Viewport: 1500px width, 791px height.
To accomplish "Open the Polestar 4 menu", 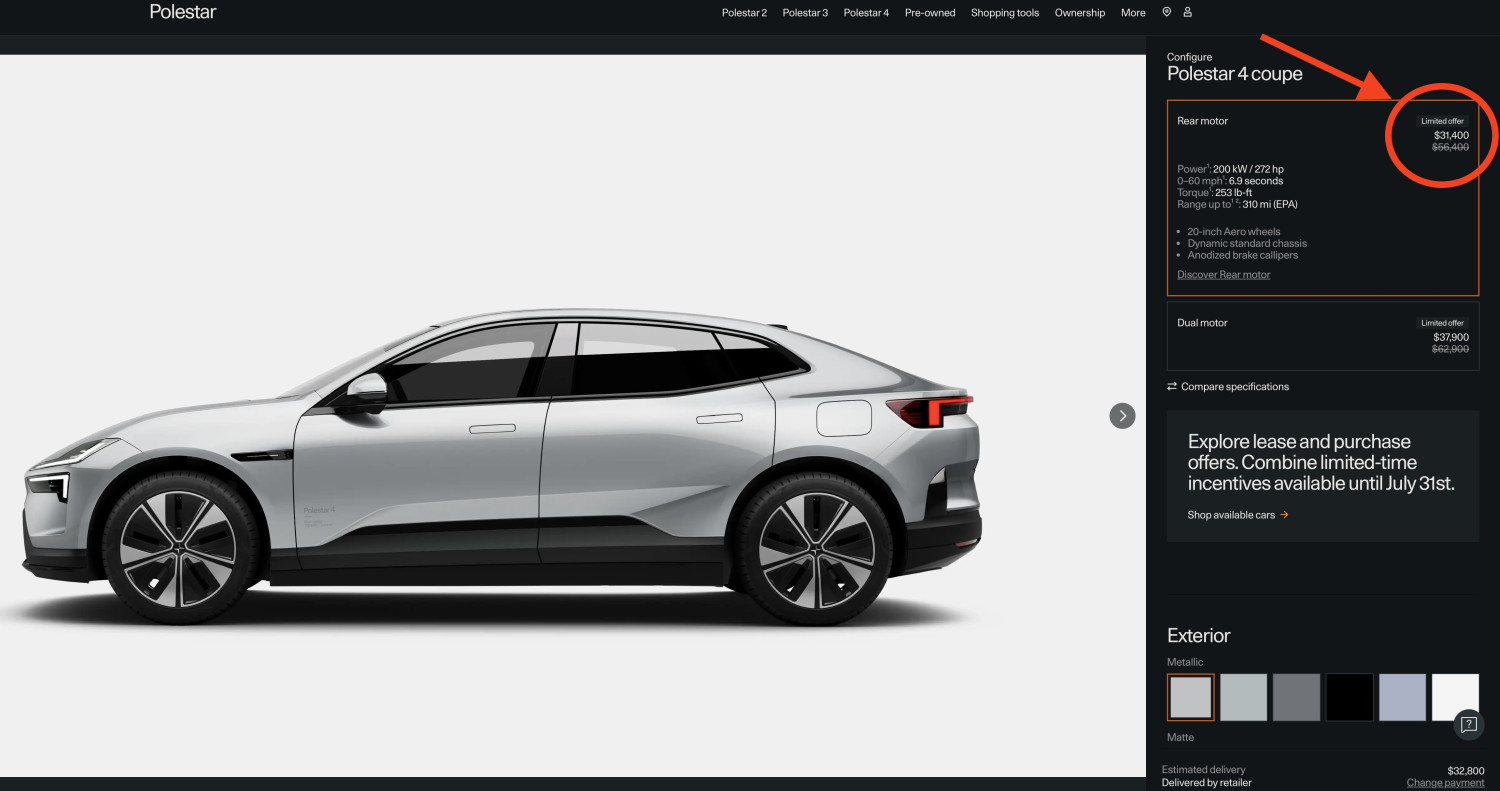I will pyautogui.click(x=866, y=13).
